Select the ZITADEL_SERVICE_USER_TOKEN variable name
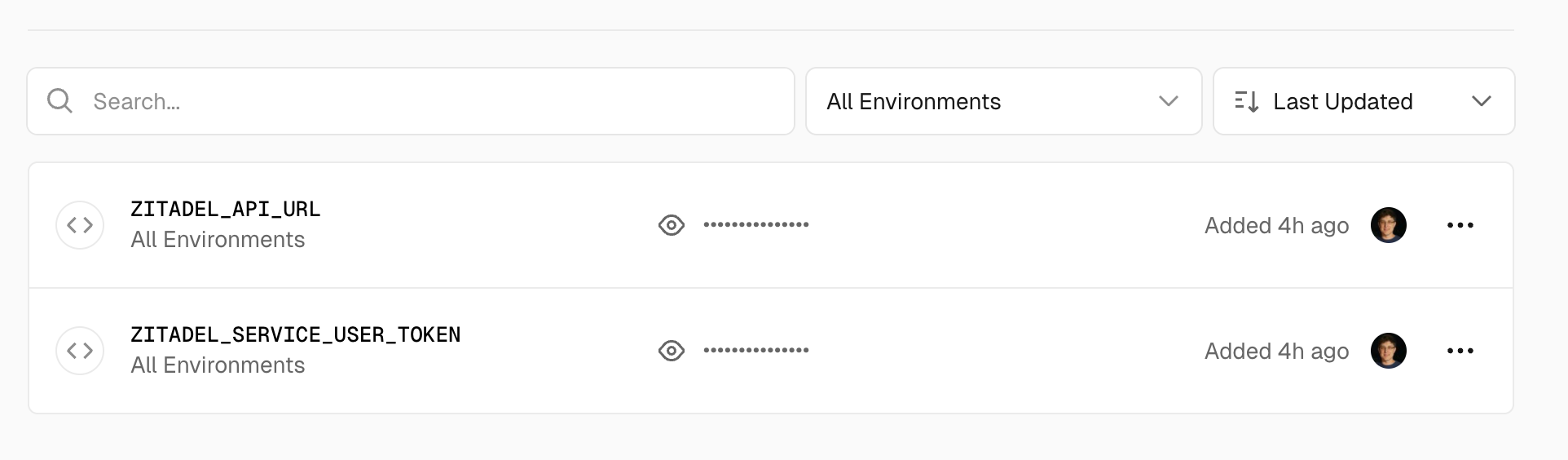 point(296,335)
